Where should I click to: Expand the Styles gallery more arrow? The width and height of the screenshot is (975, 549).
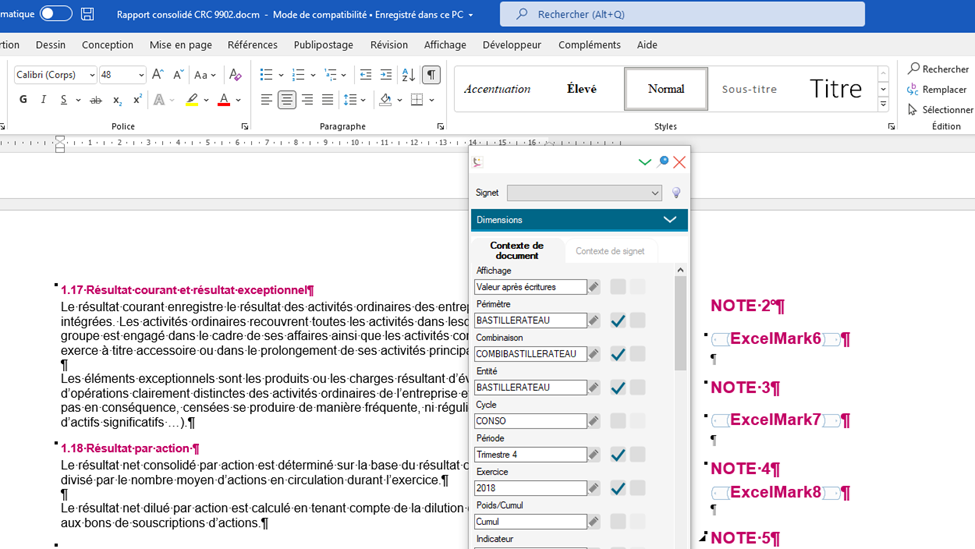coord(883,104)
